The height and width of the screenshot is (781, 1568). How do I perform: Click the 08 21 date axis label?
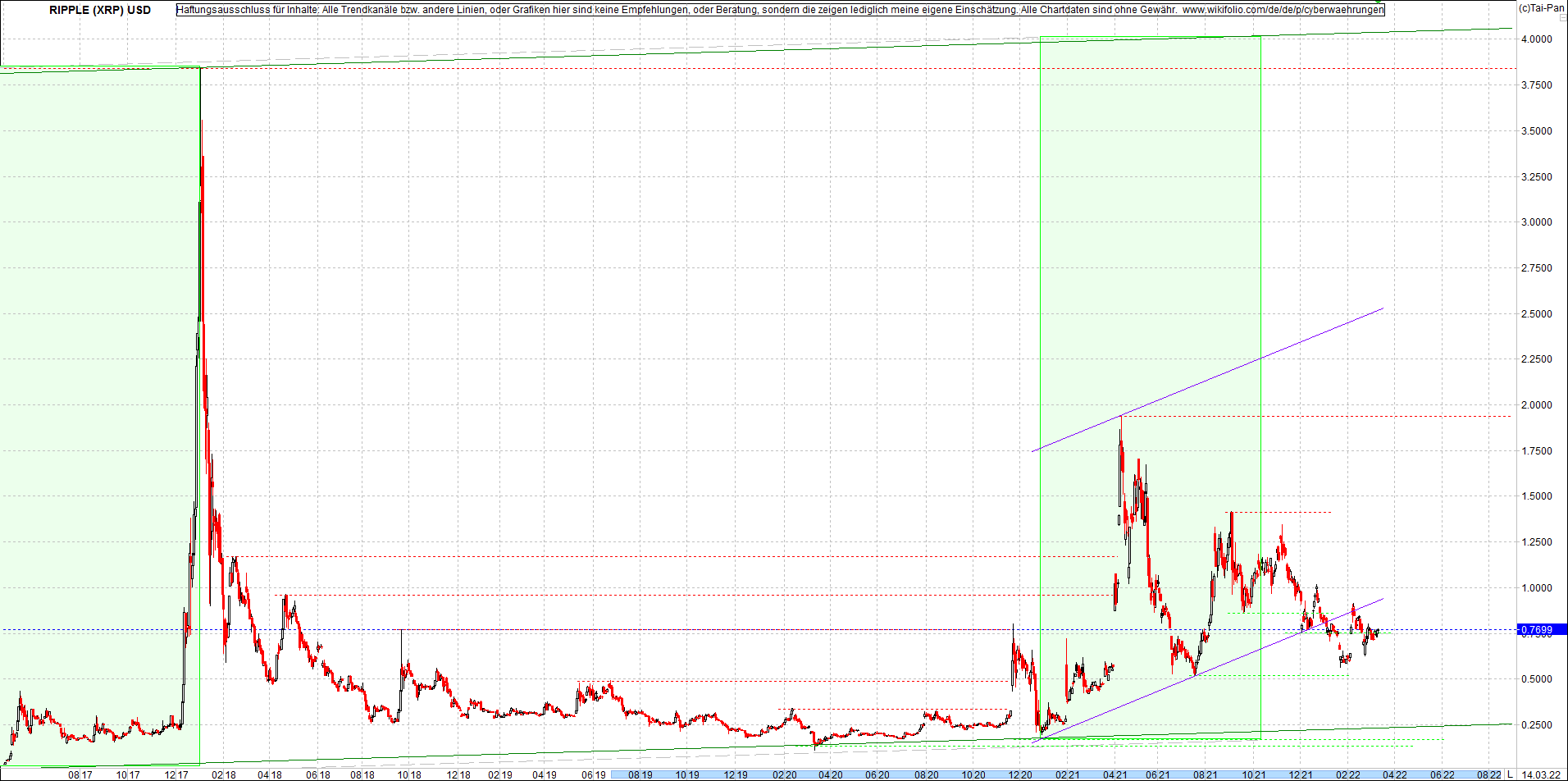1206,774
